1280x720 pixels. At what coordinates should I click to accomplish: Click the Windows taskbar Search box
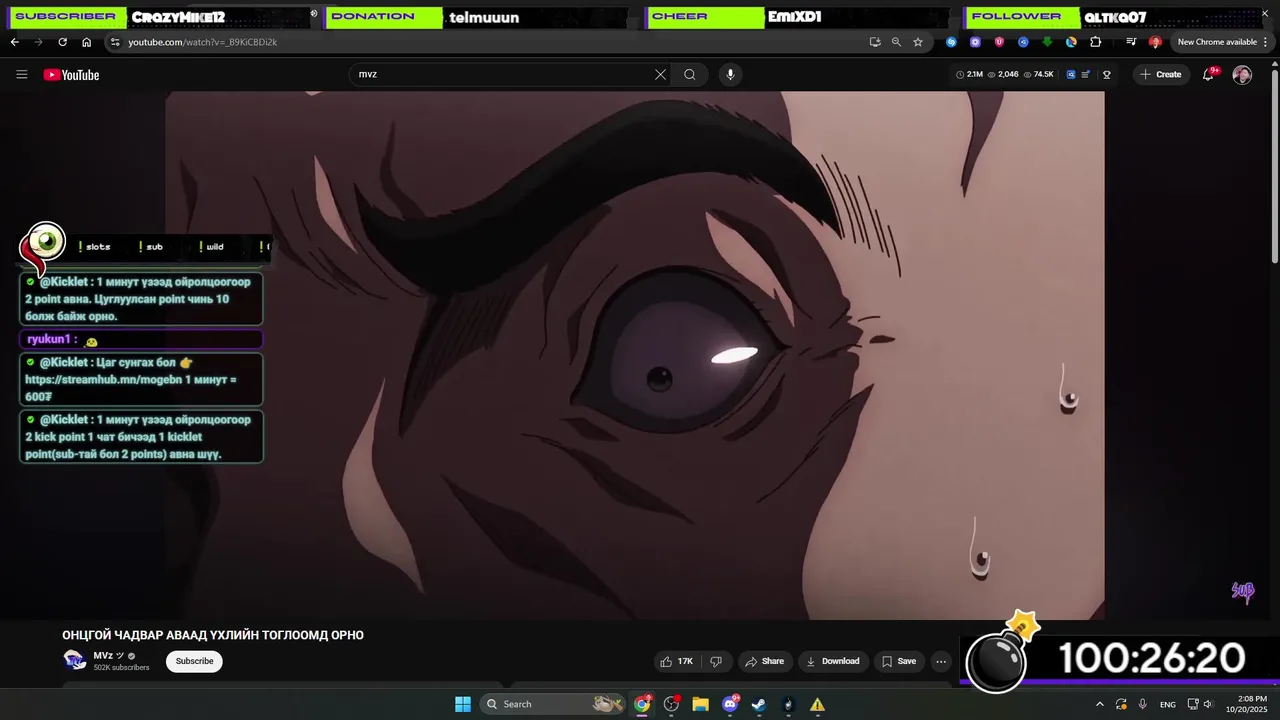pyautogui.click(x=552, y=704)
